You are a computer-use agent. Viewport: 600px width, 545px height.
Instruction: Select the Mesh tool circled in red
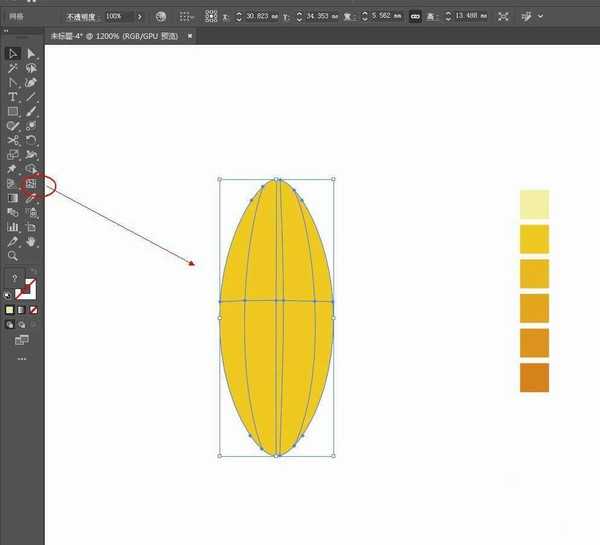point(31,184)
